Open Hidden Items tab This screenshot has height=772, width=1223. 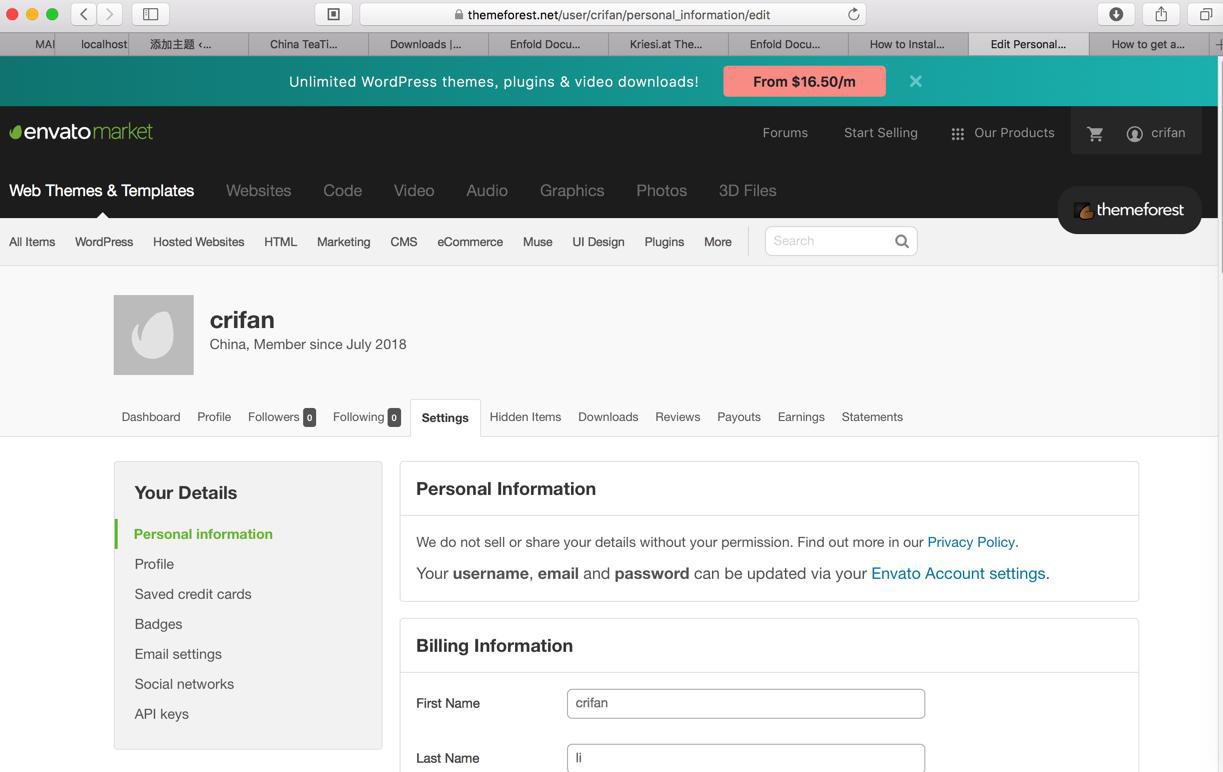525,417
